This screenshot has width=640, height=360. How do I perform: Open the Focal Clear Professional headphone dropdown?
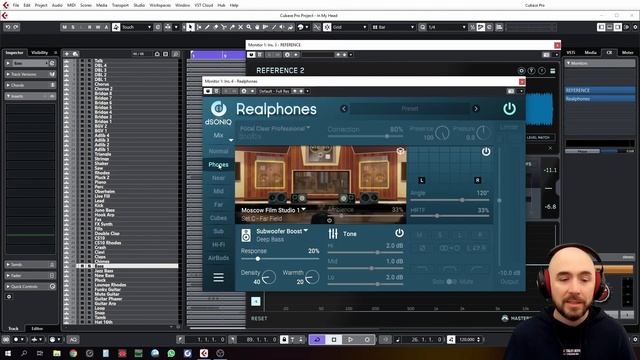(275, 128)
